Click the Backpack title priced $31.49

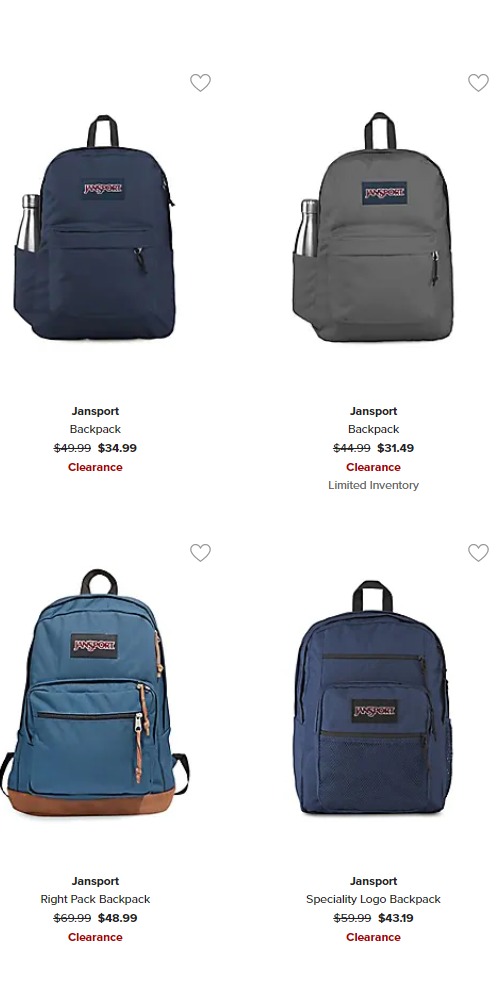coord(373,429)
